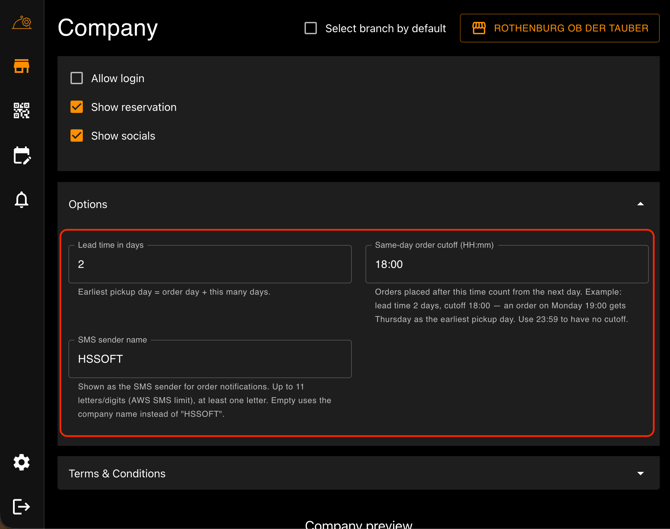Open the Company store icon in sidebar

22,66
